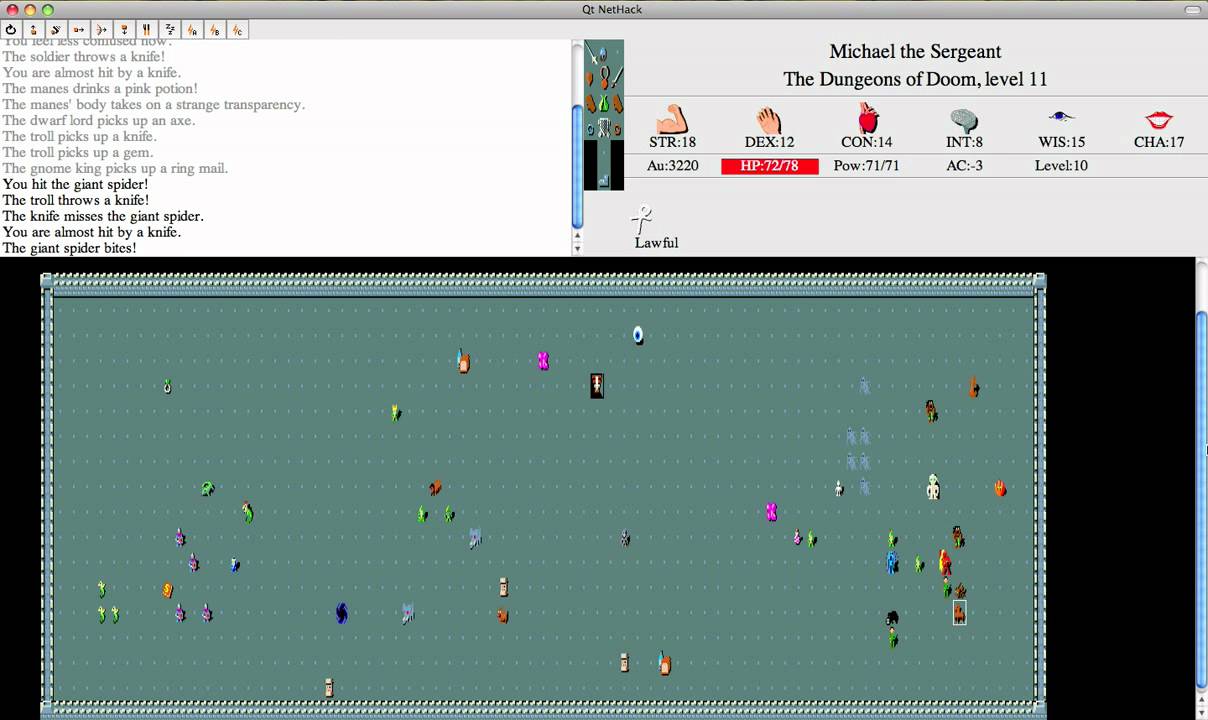Click the Again (repeat command) toolbar icon
This screenshot has width=1208, height=720.
click(11, 30)
